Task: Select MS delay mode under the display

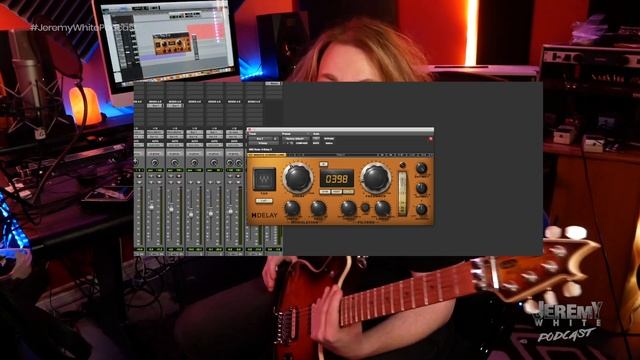Action: (x=348, y=191)
